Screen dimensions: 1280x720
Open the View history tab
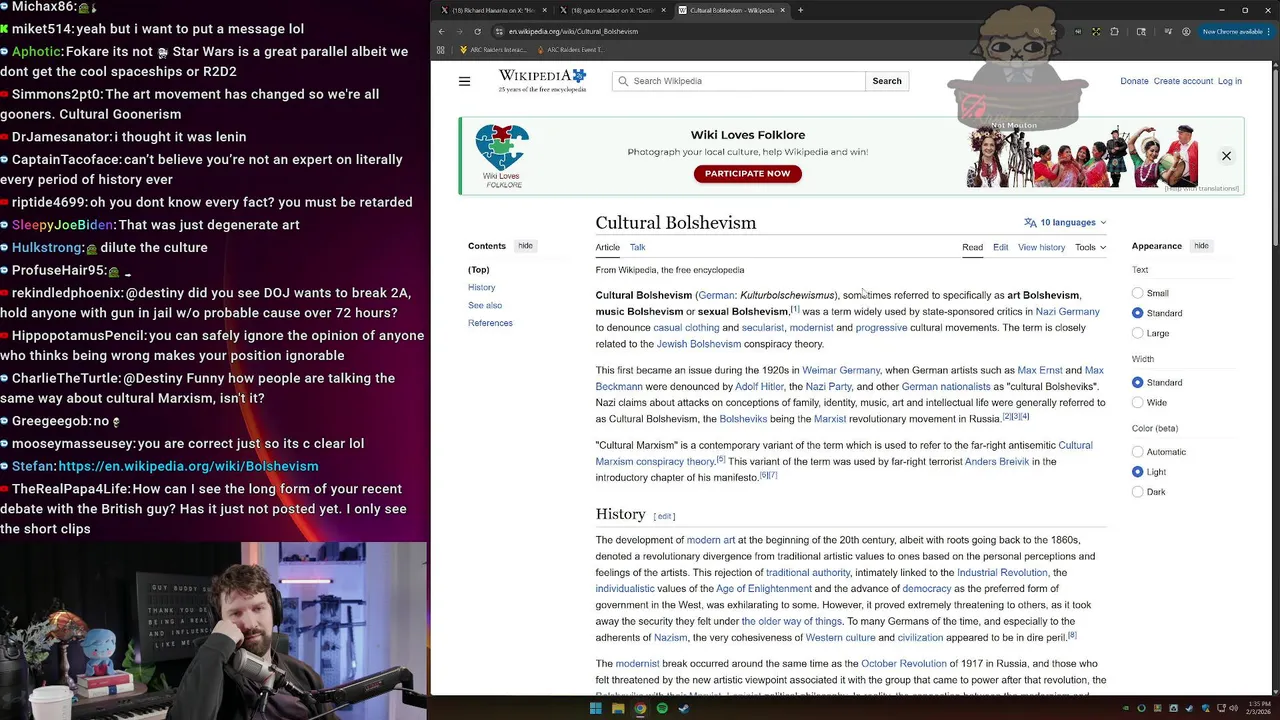[1041, 247]
